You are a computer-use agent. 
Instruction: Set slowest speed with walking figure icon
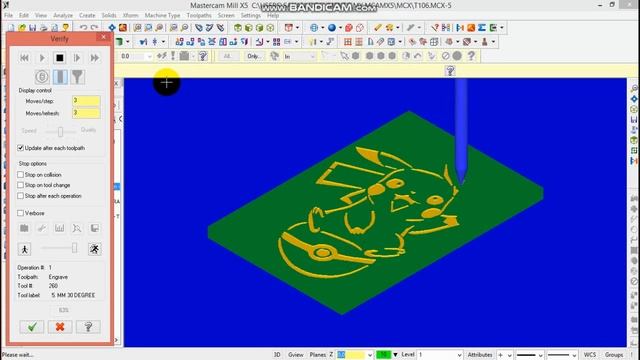click(24, 249)
